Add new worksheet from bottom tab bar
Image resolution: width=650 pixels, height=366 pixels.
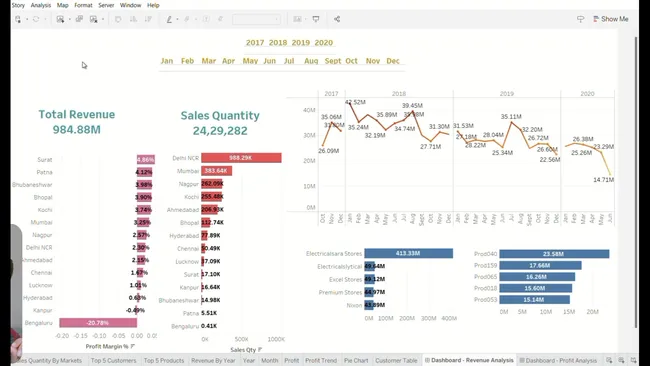point(609,360)
